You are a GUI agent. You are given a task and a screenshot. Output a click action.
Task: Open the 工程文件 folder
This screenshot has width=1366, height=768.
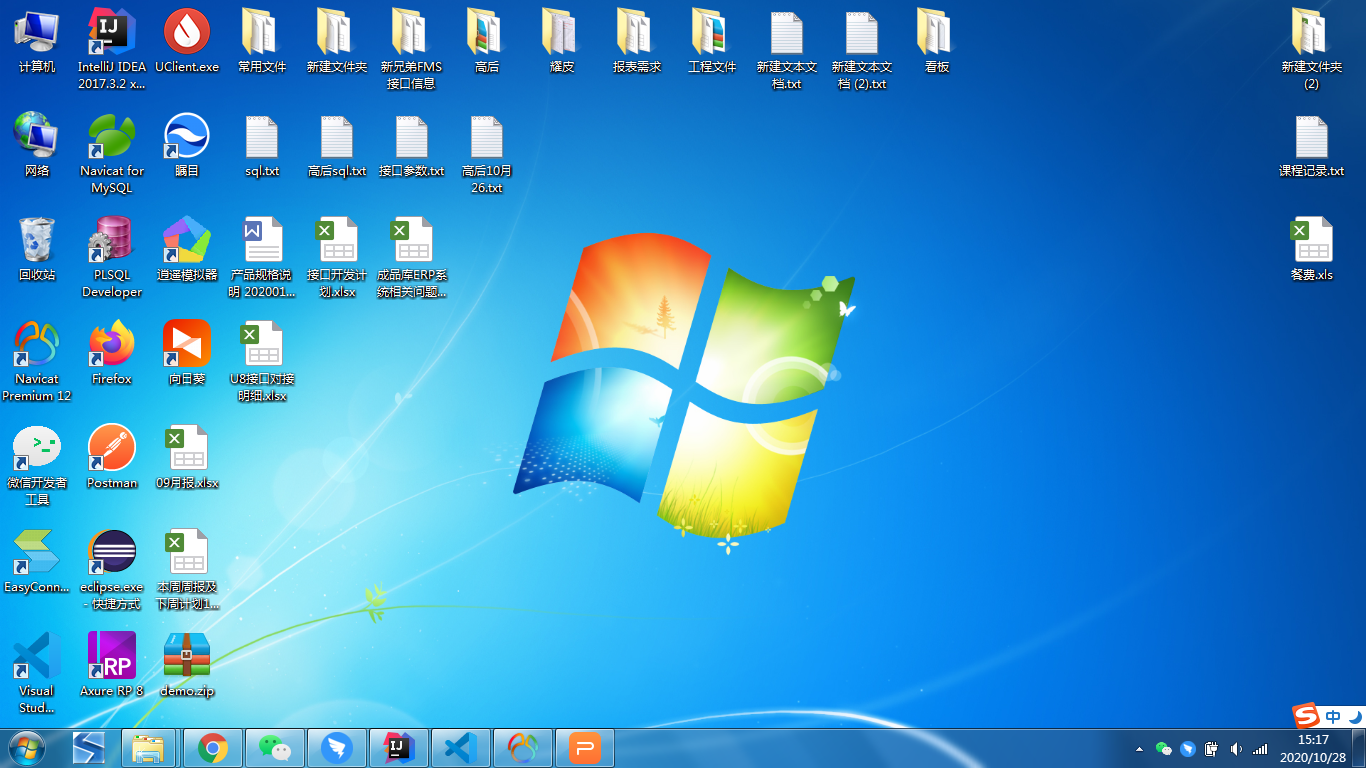pyautogui.click(x=712, y=42)
